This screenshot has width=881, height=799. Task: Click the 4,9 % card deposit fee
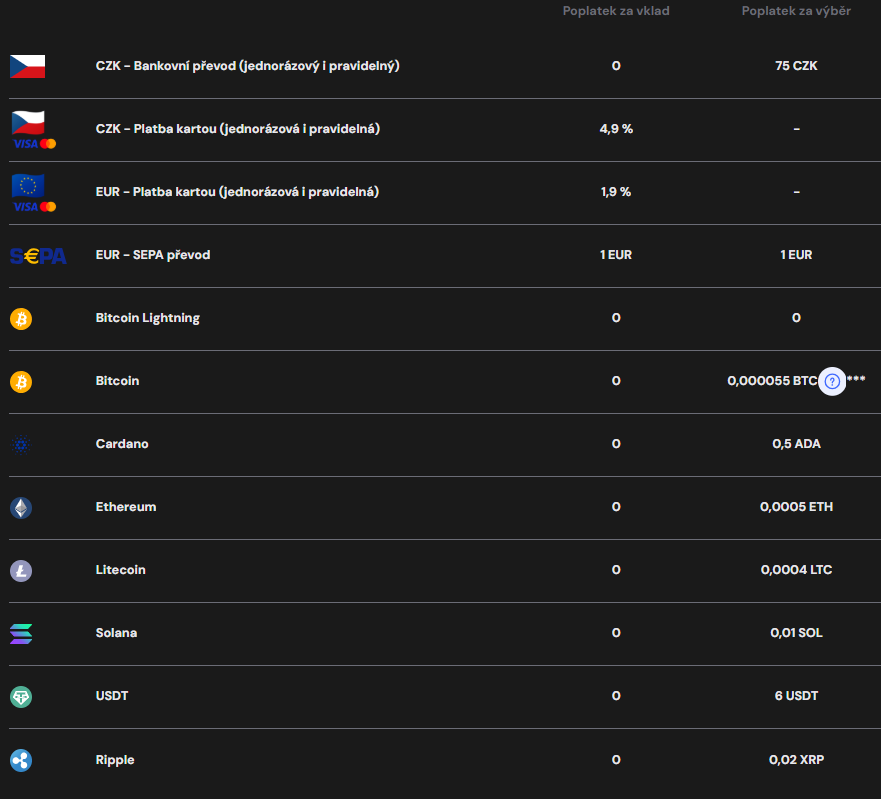[x=616, y=129]
